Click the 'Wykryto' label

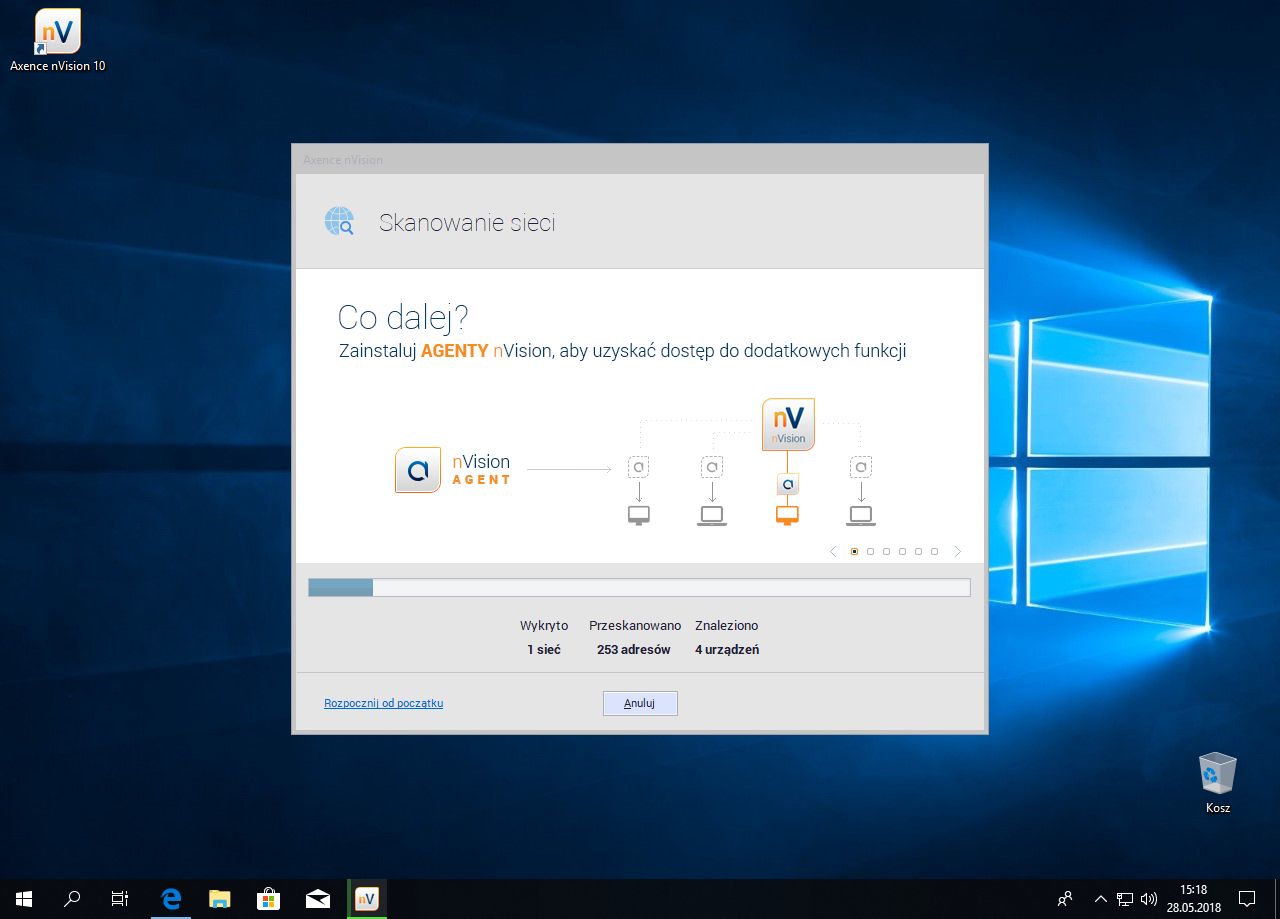click(544, 625)
